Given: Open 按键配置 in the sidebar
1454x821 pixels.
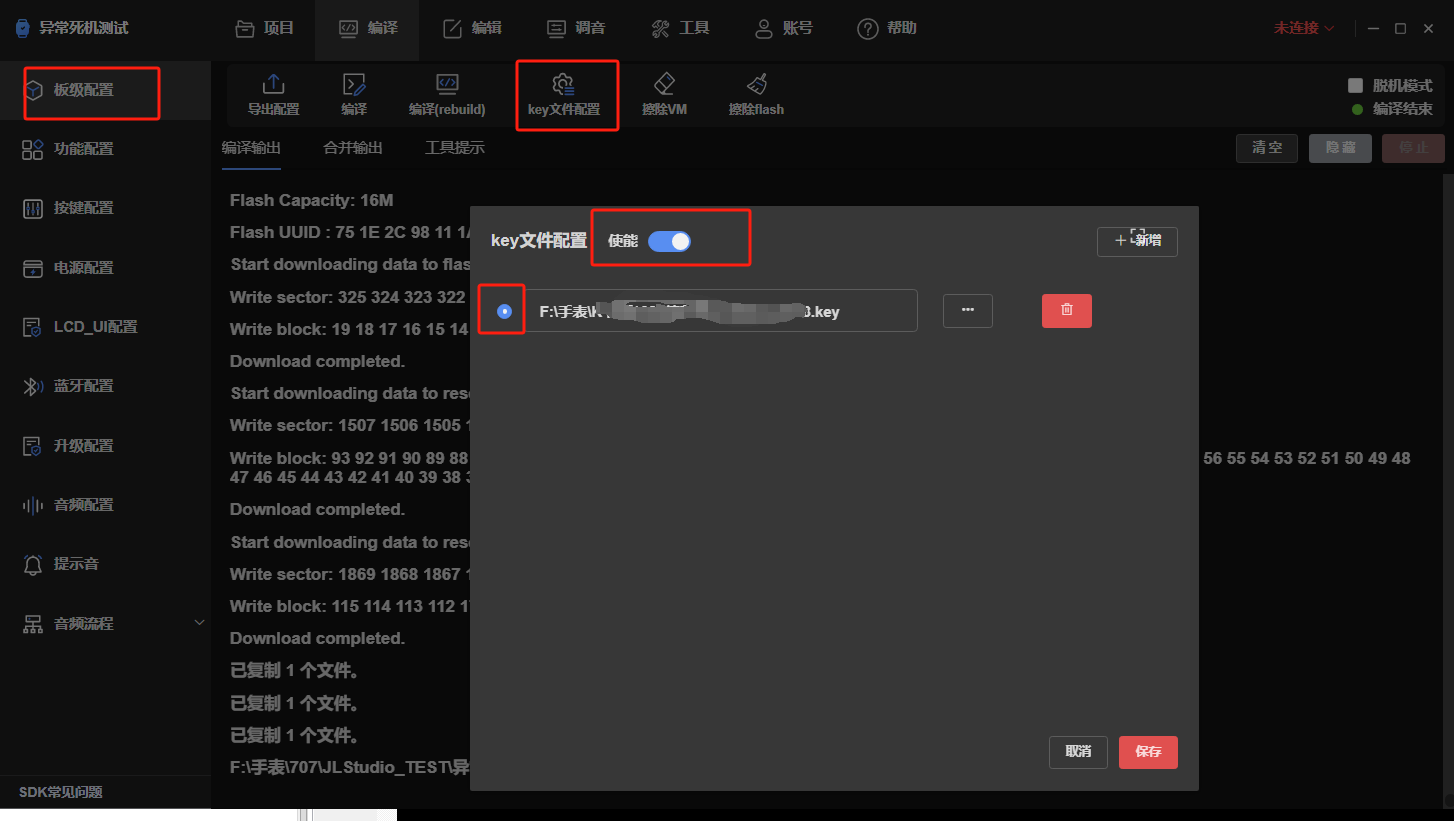Looking at the screenshot, I should point(105,208).
